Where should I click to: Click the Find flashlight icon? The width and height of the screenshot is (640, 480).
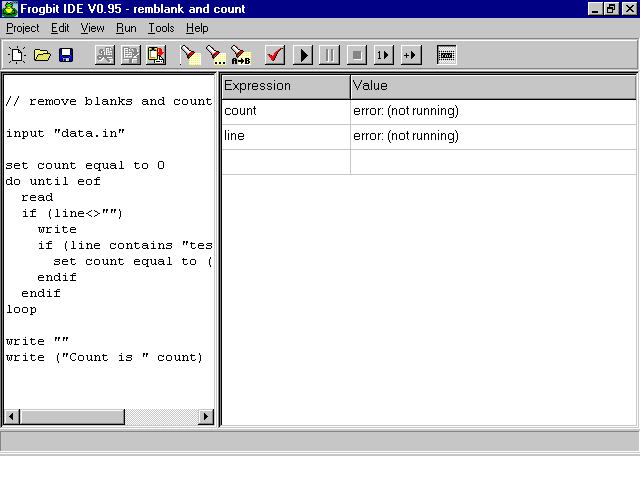coord(190,55)
